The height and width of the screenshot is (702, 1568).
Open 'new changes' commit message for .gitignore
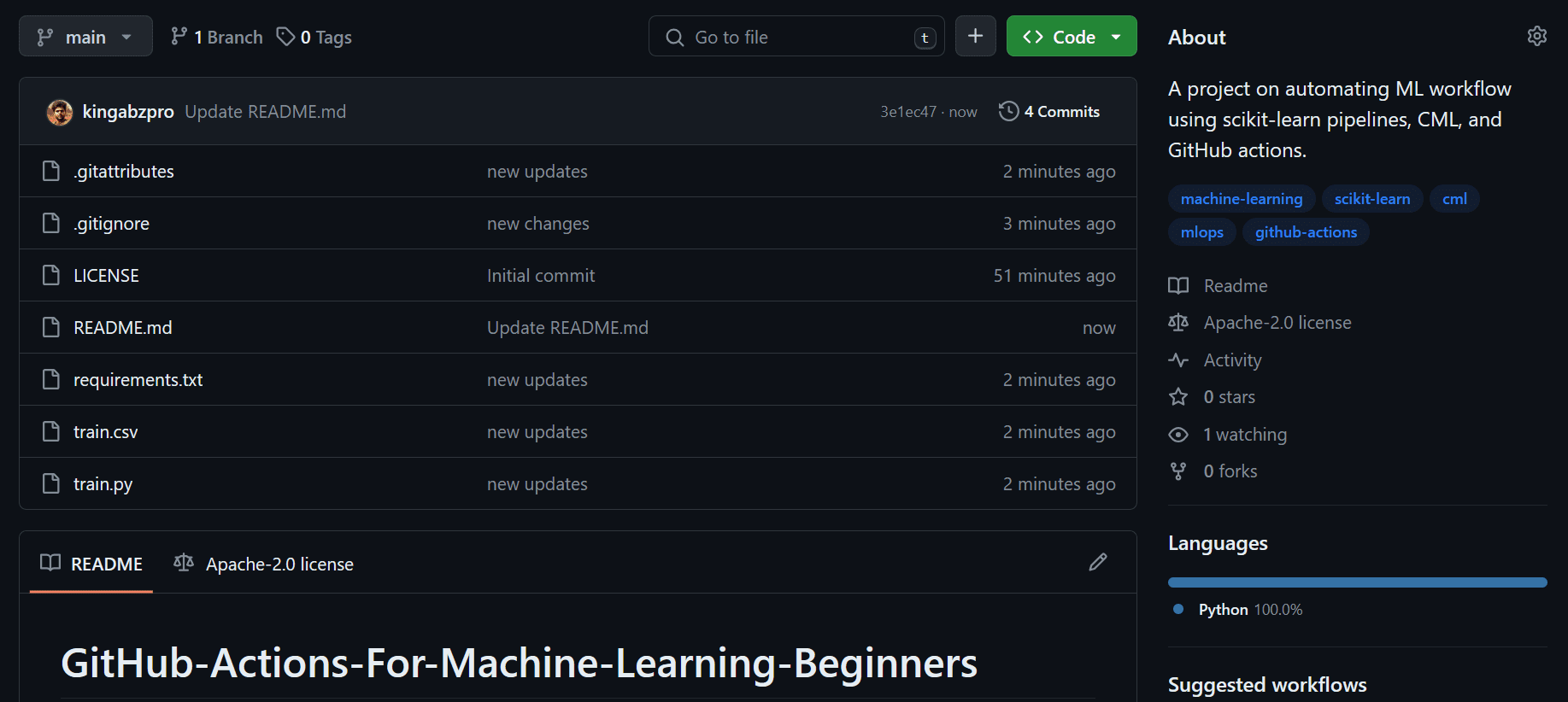tap(538, 224)
